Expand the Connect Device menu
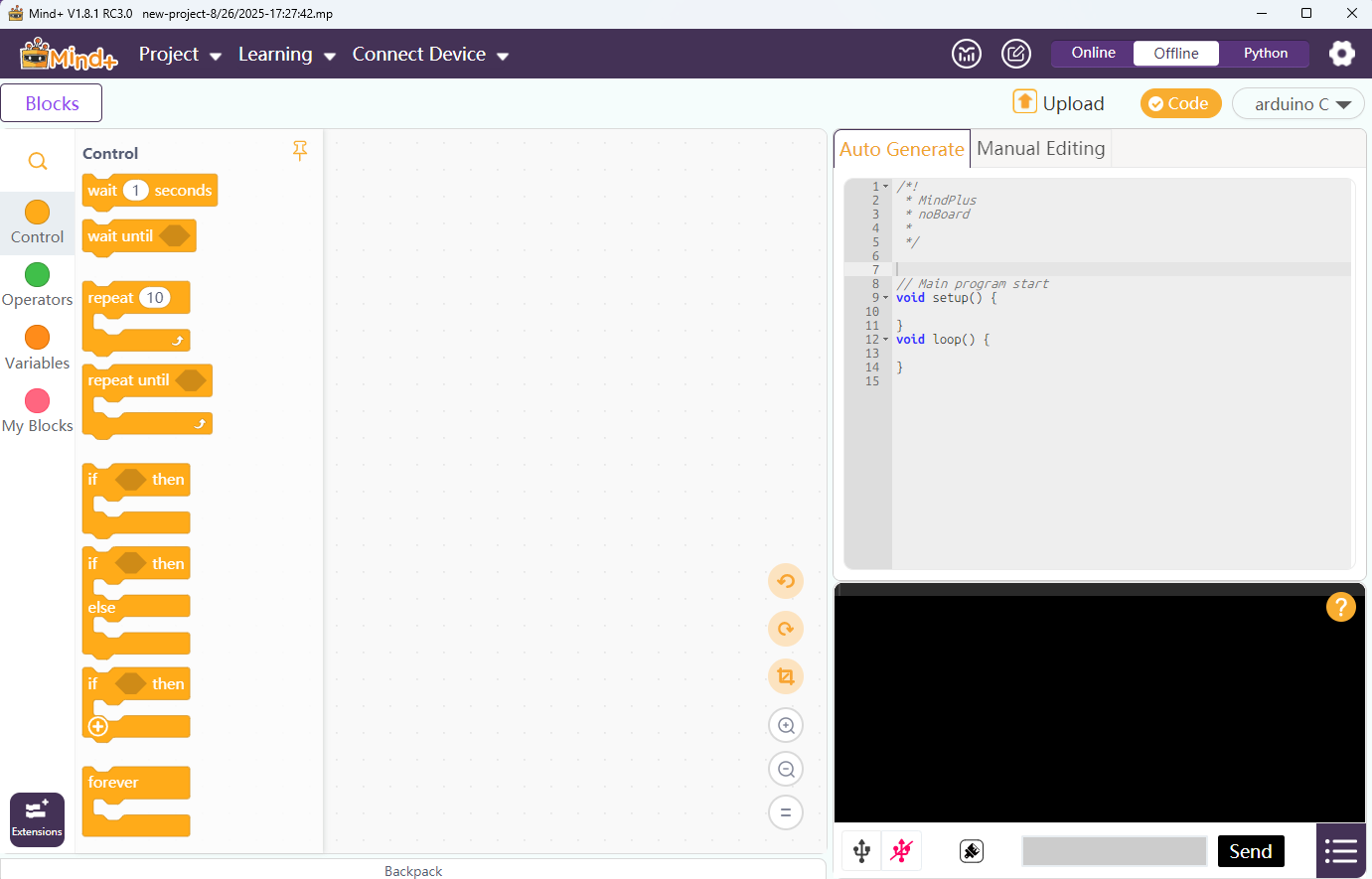Viewport: 1372px width, 879px height. 430,55
